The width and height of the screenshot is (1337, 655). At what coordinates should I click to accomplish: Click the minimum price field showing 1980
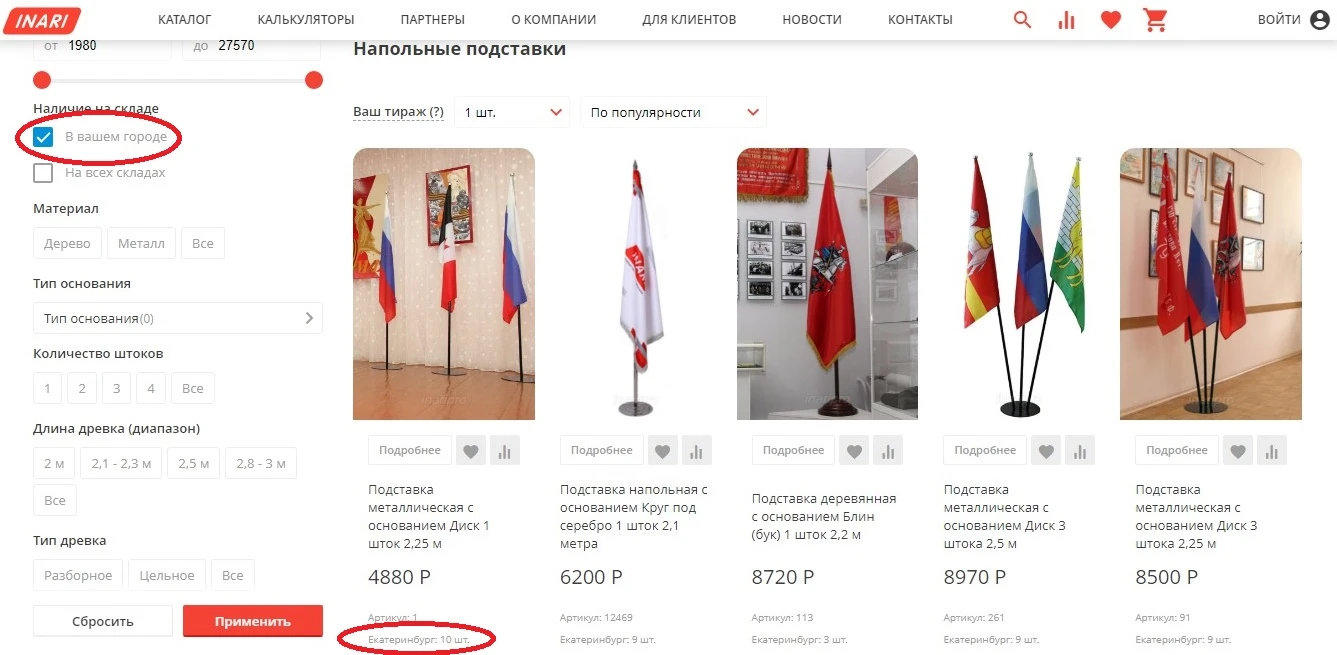(x=102, y=46)
